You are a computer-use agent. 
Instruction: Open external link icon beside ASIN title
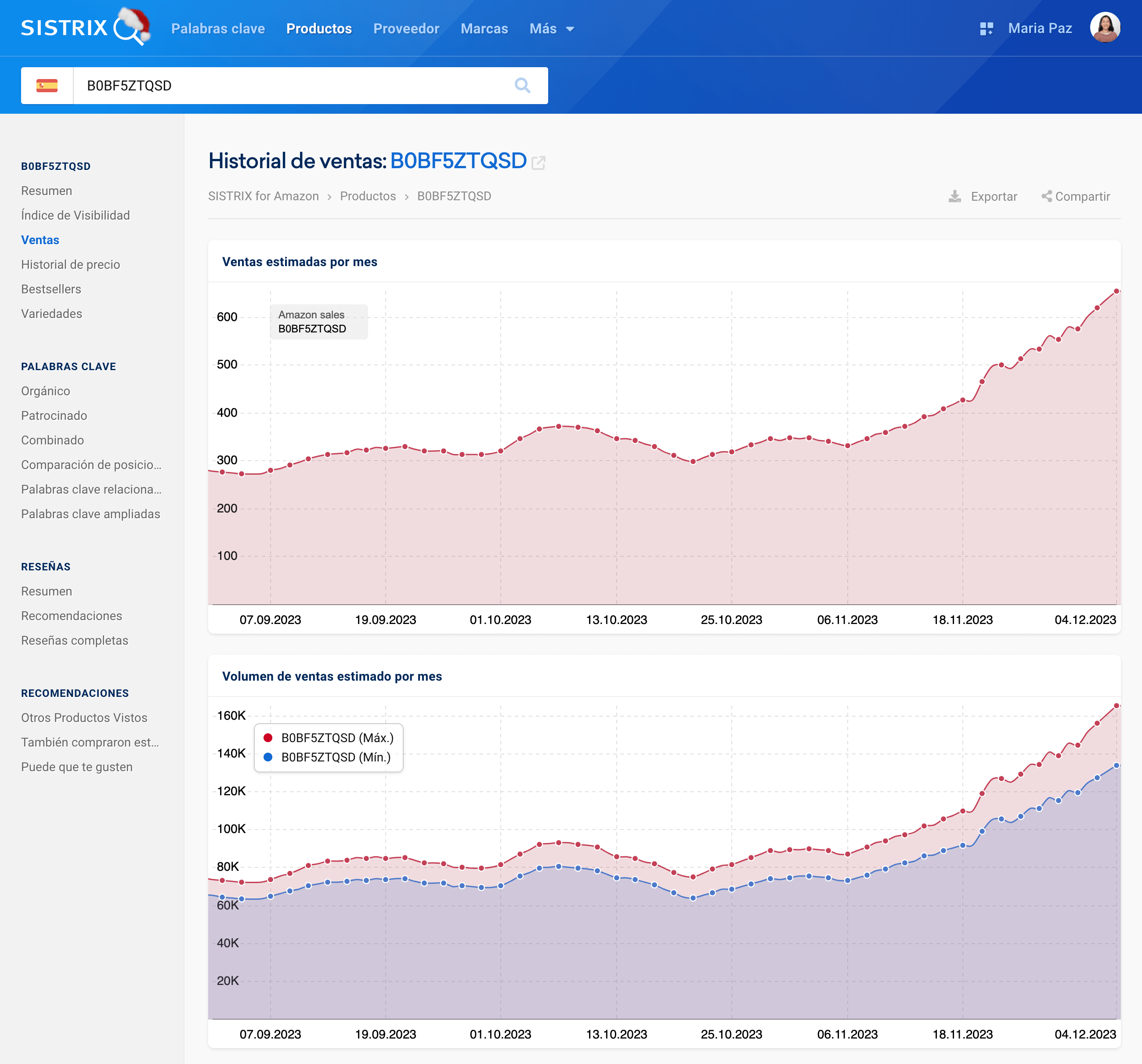point(538,163)
